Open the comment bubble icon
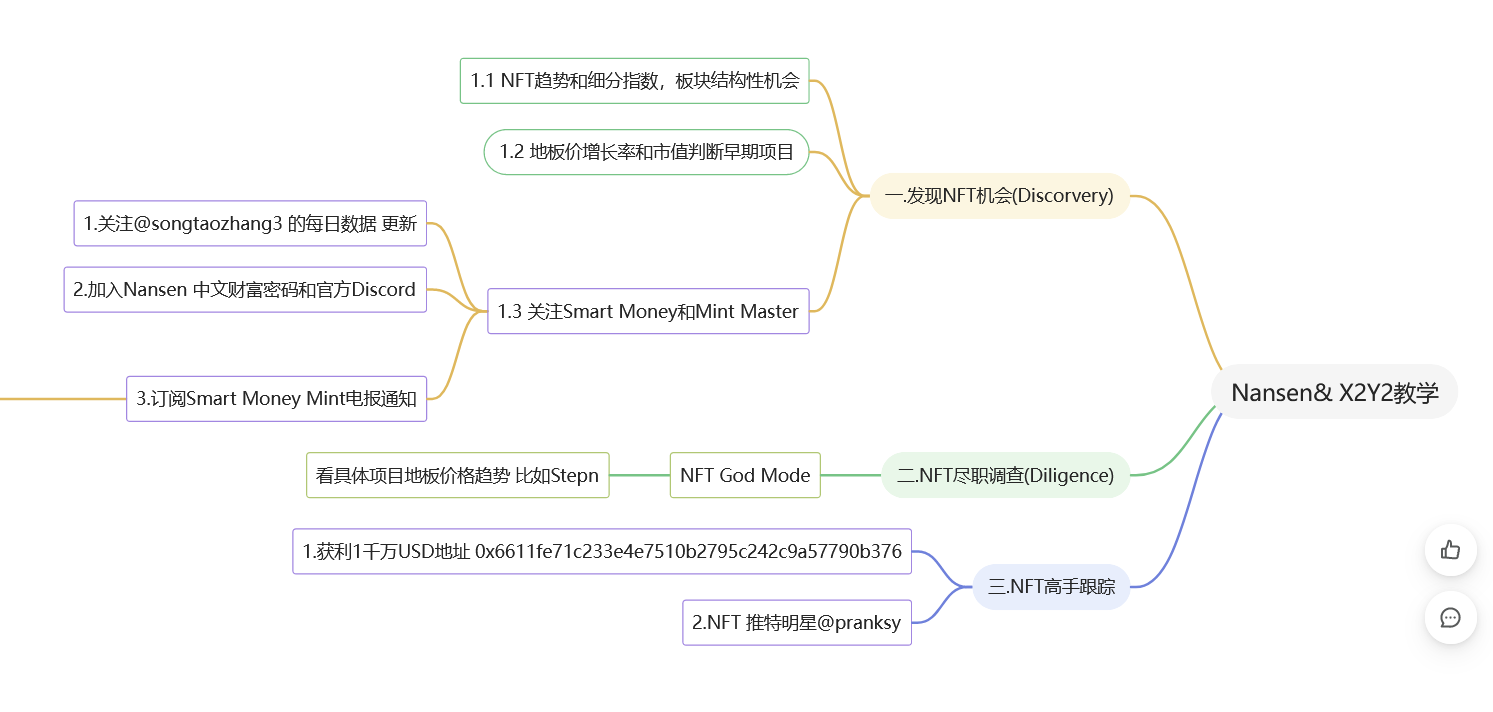 (1451, 618)
